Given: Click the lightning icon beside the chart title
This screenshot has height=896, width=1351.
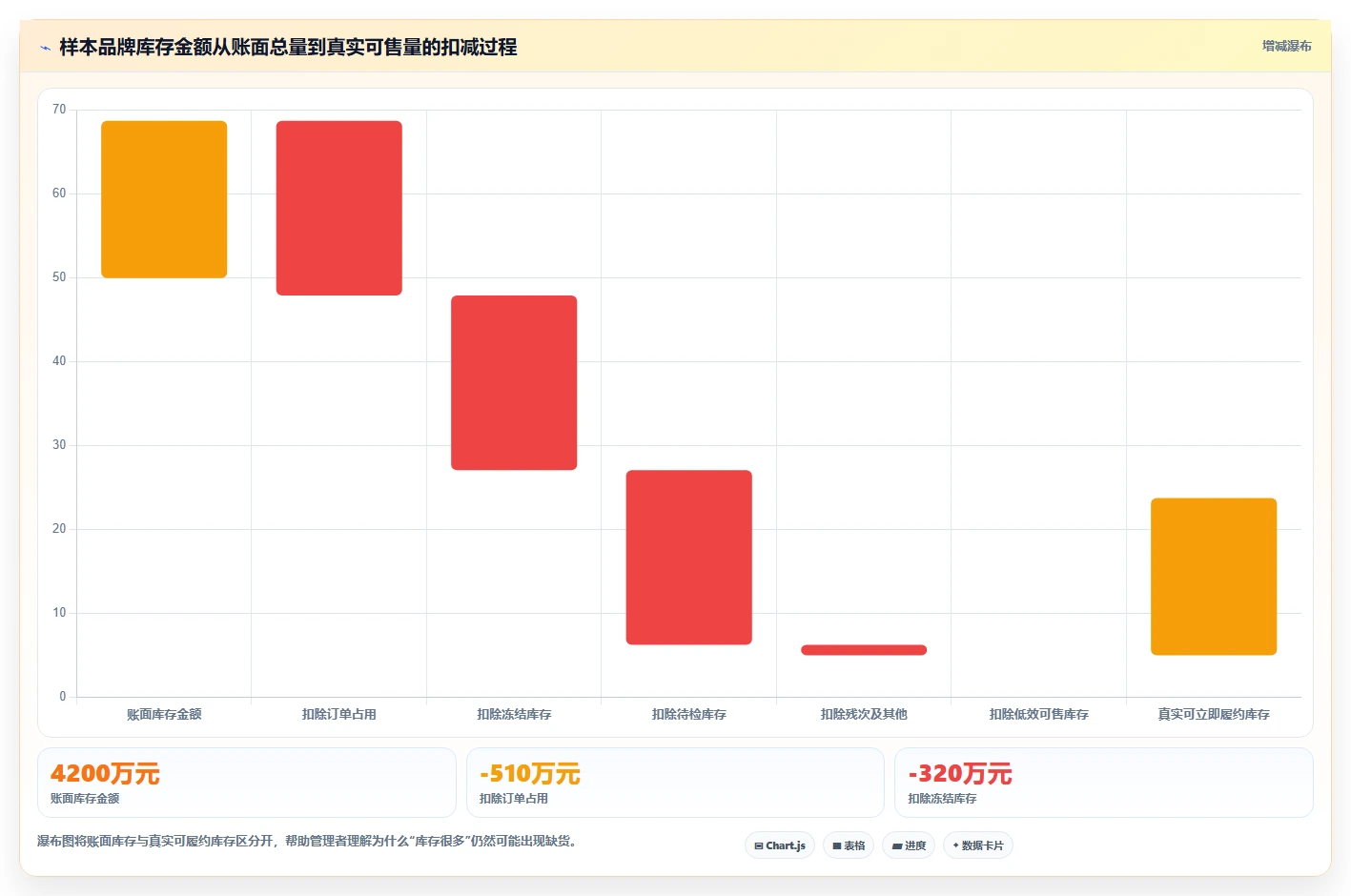Looking at the screenshot, I should (45, 48).
